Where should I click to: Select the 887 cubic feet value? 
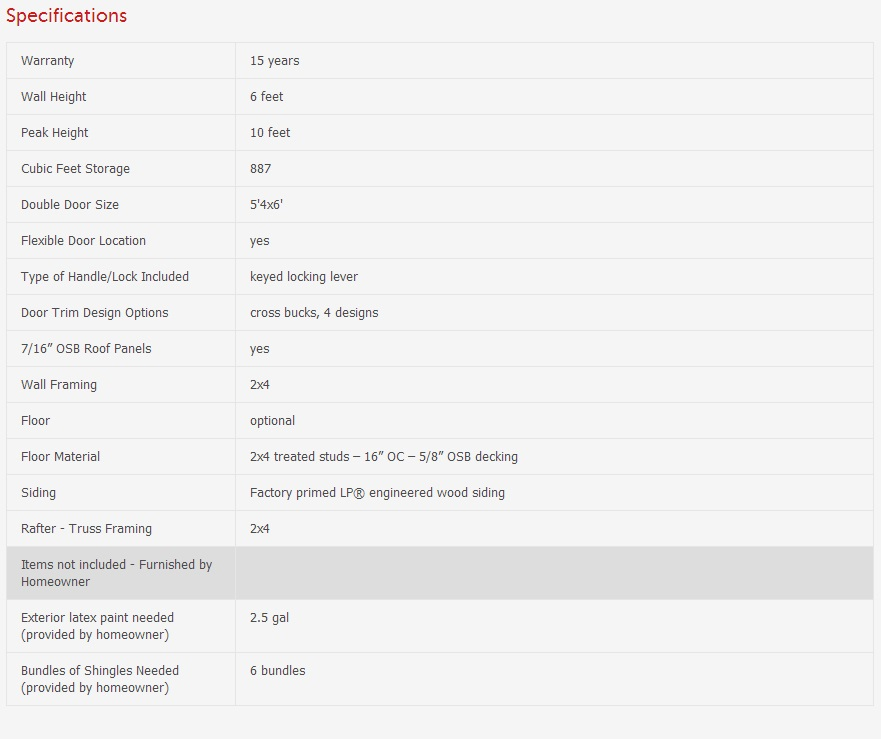(x=261, y=169)
